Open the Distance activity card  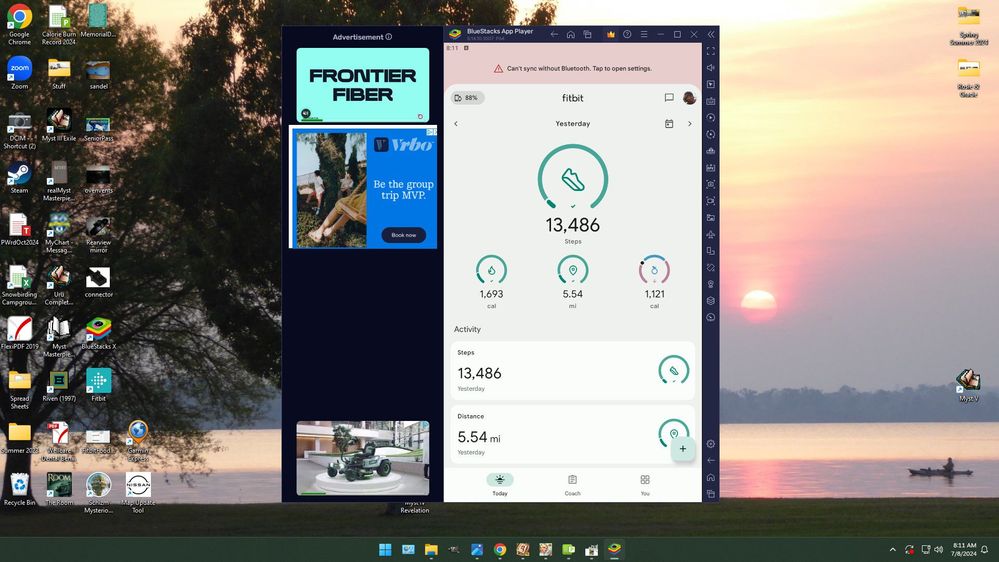tap(573, 435)
